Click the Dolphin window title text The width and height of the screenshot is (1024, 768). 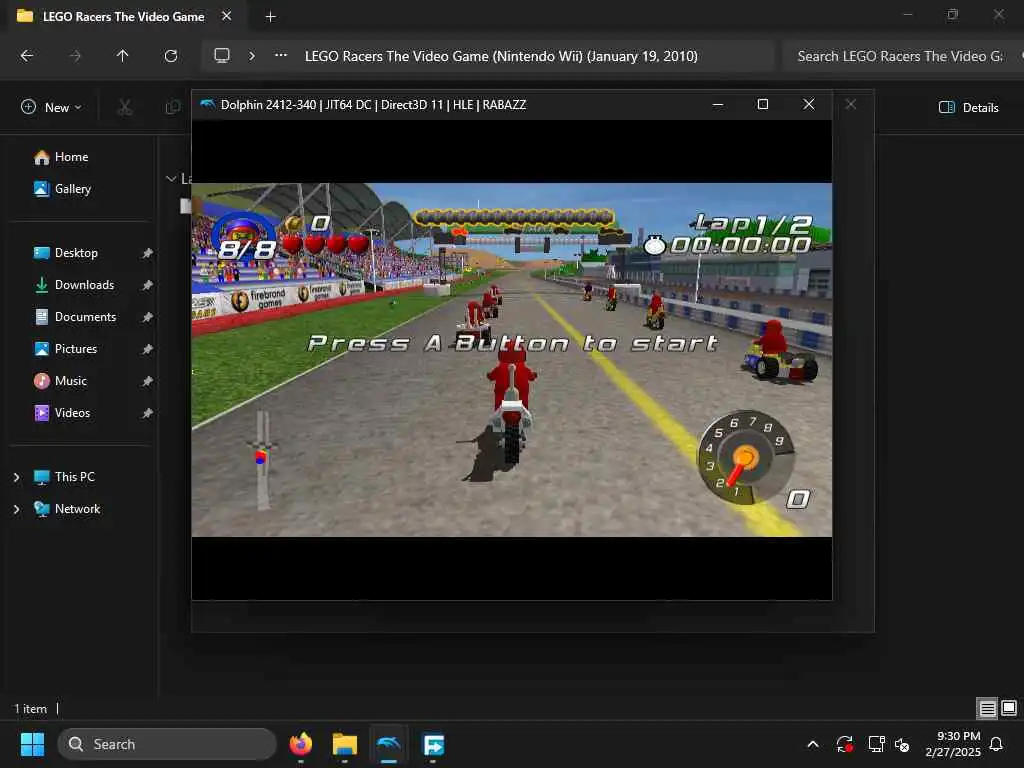coord(374,104)
